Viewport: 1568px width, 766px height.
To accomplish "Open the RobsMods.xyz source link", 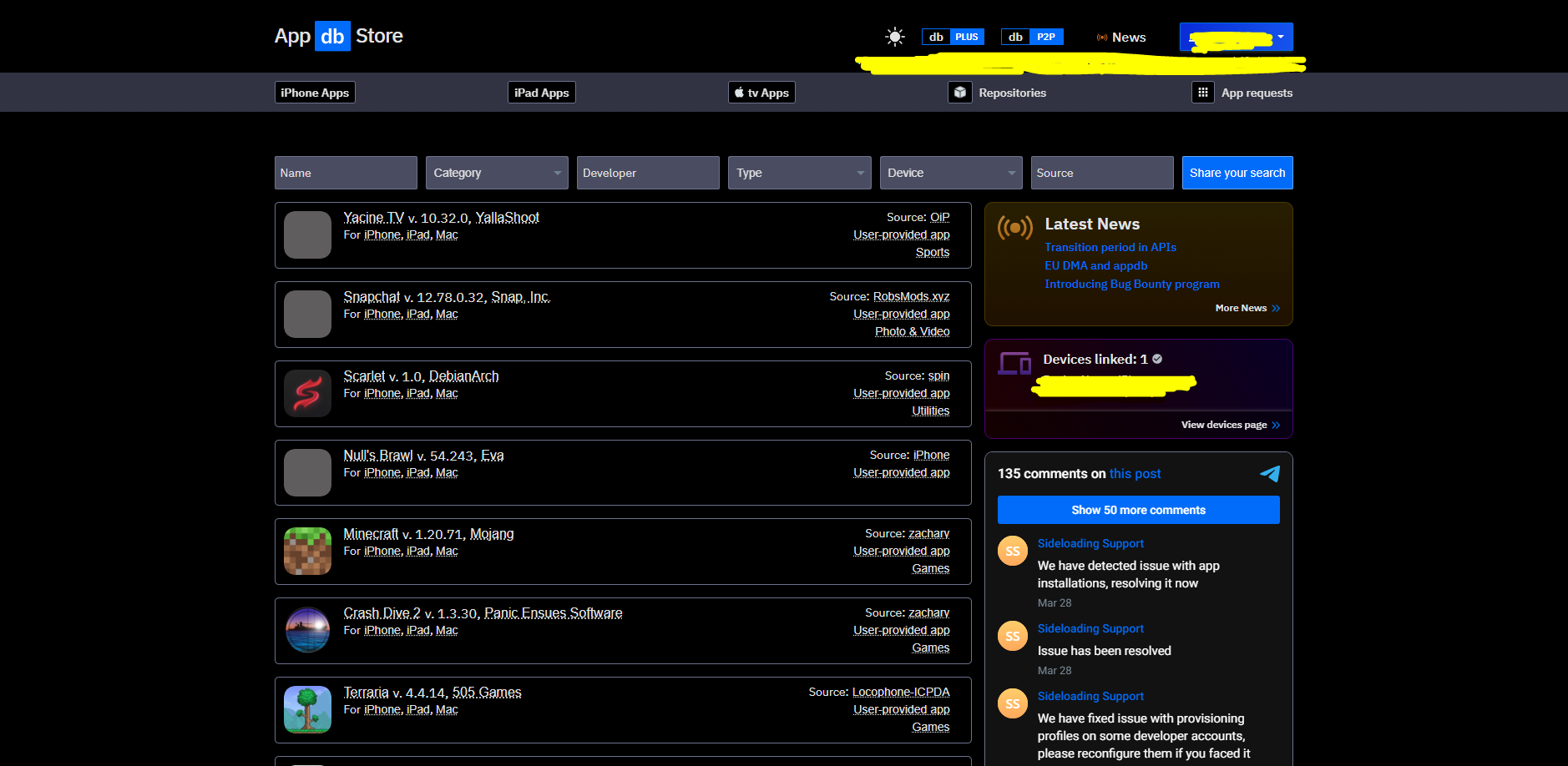I will click(x=912, y=296).
